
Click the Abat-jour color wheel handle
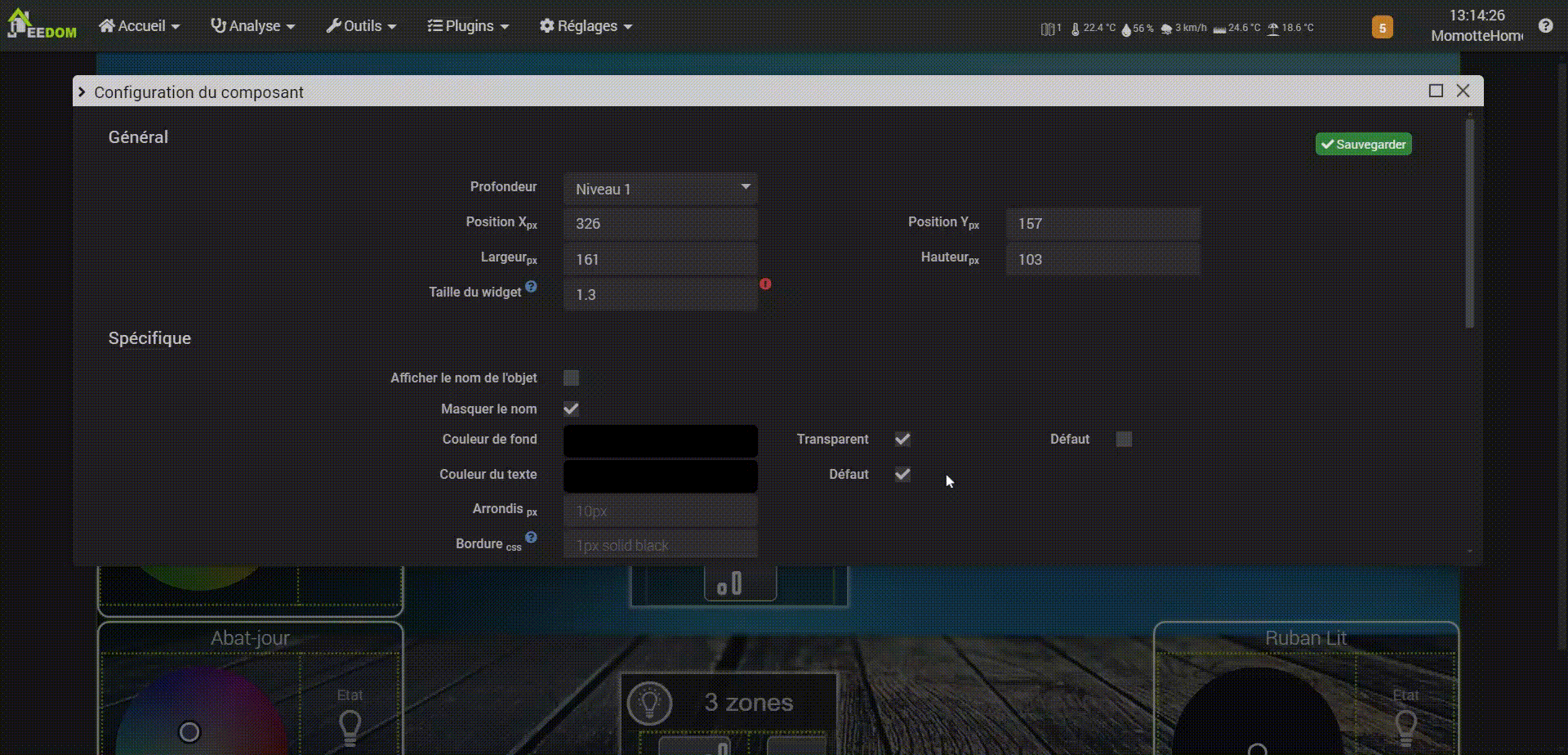[189, 732]
